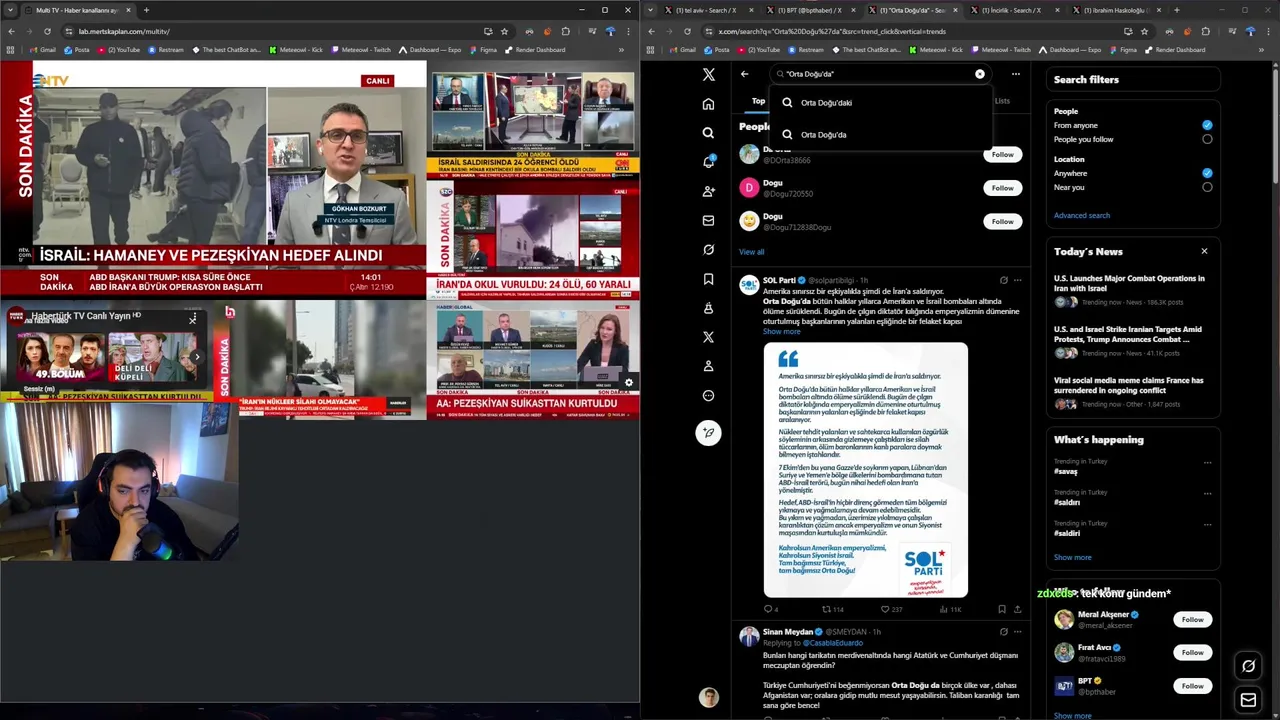Open More options circle in X sidebar

[x=708, y=395]
